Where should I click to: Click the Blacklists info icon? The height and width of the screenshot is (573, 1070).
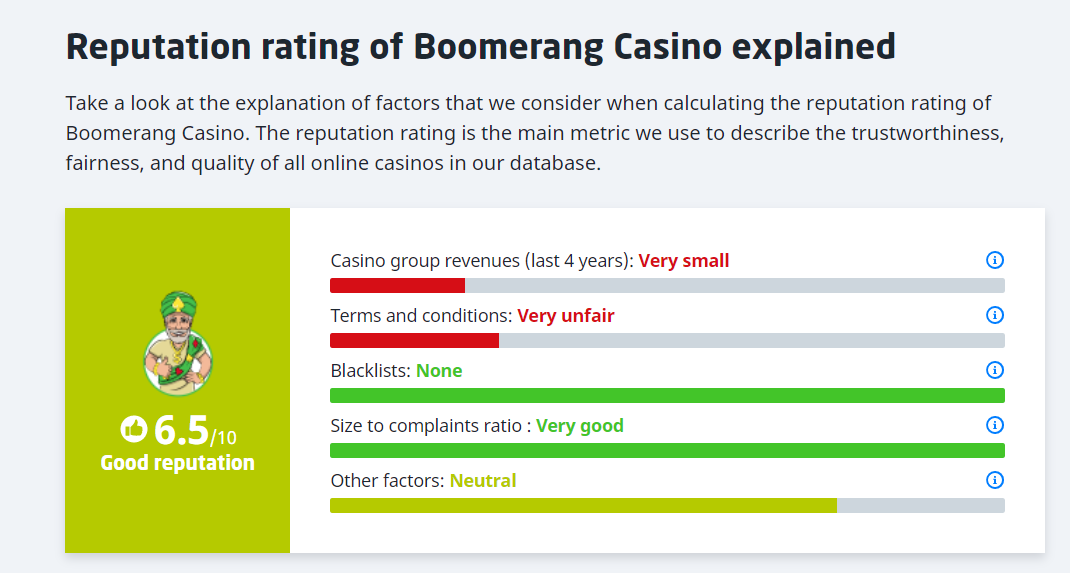point(994,370)
